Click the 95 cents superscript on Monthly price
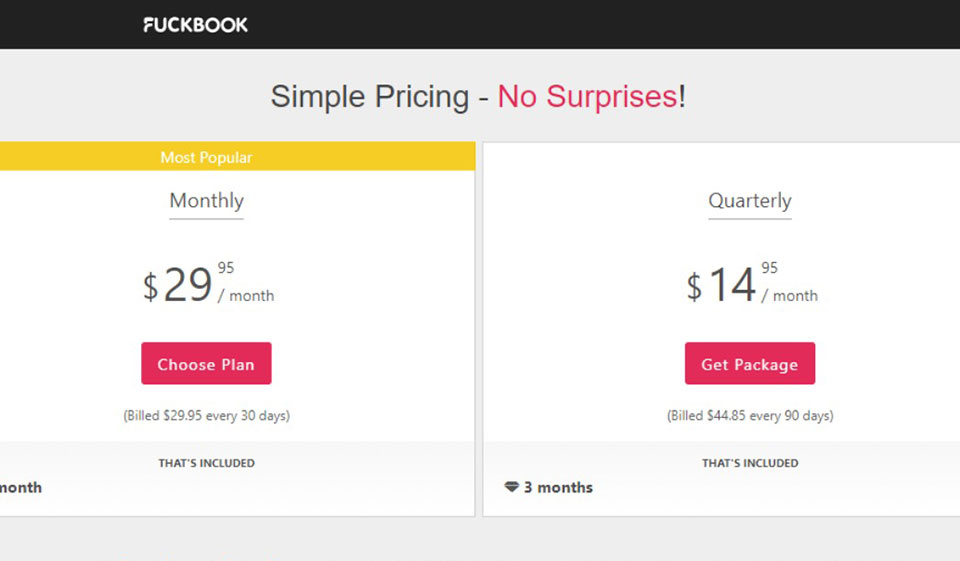Screen dimensions: 960x561 coord(226,268)
